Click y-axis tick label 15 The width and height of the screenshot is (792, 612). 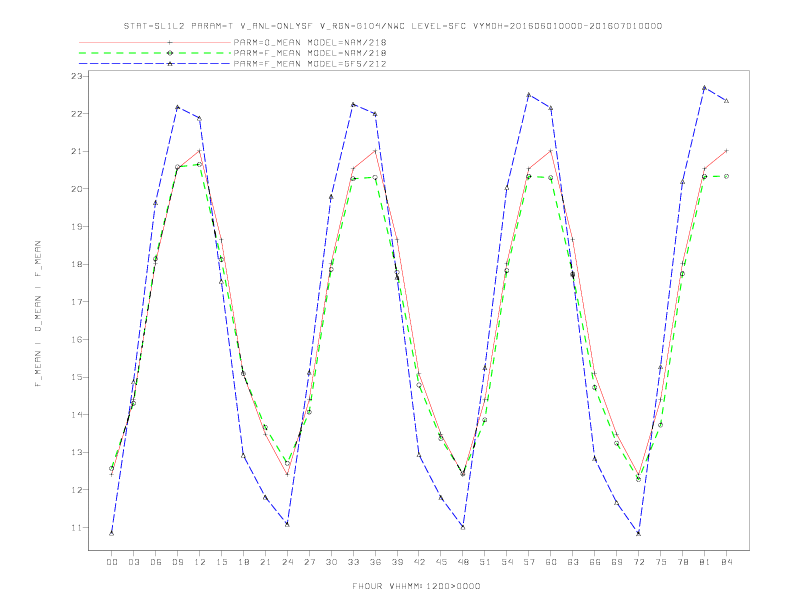point(76,377)
